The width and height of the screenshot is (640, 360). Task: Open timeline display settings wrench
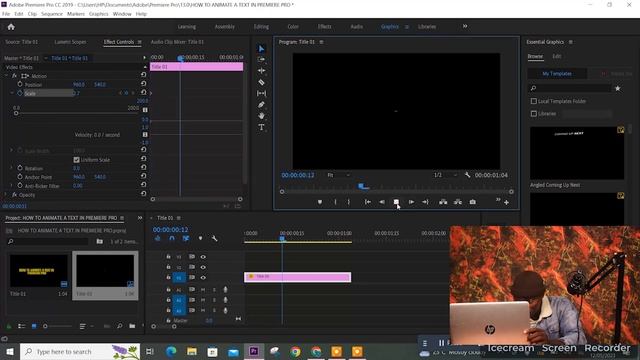pos(214,238)
